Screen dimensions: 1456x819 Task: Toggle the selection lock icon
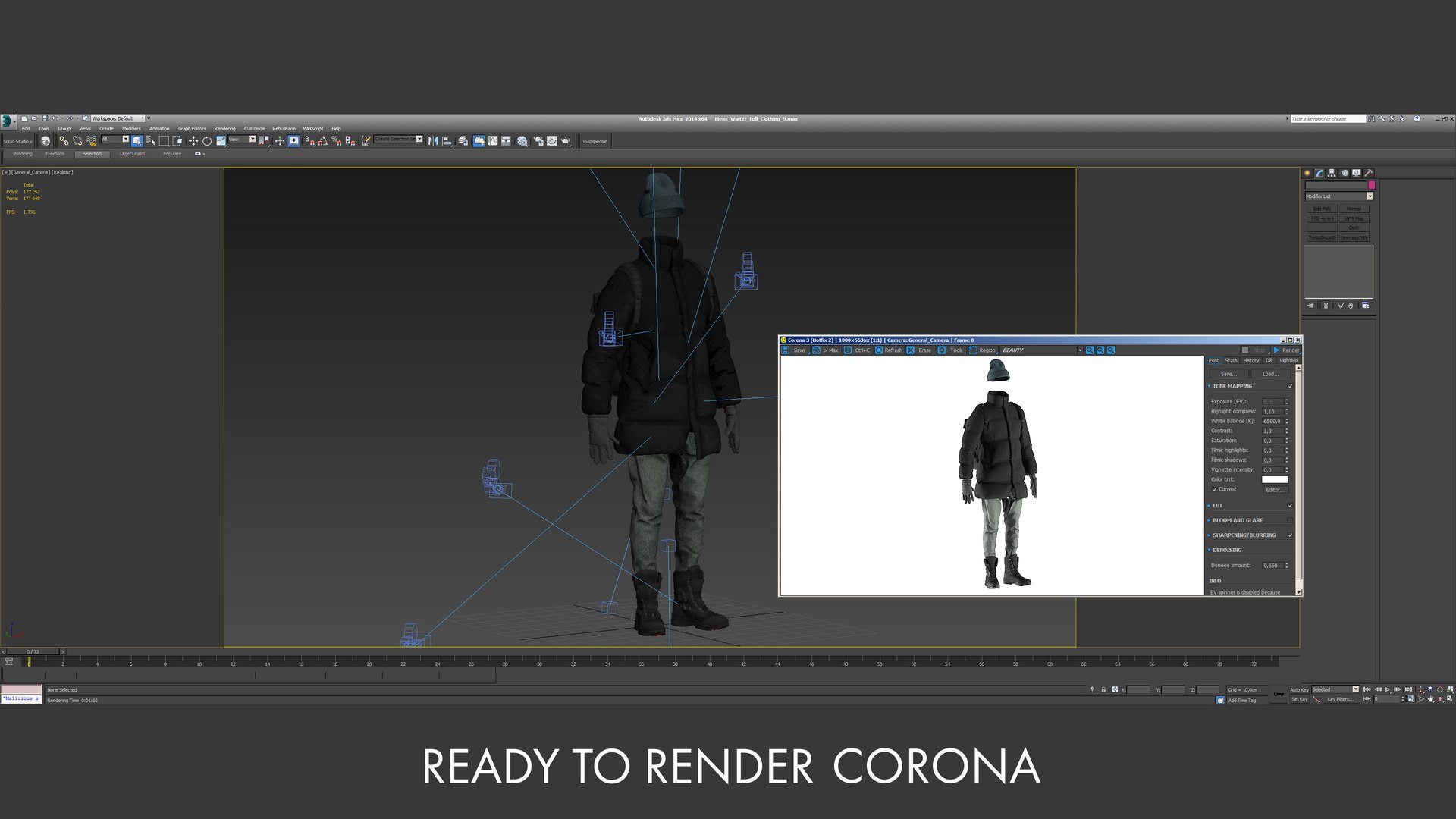tap(1103, 689)
